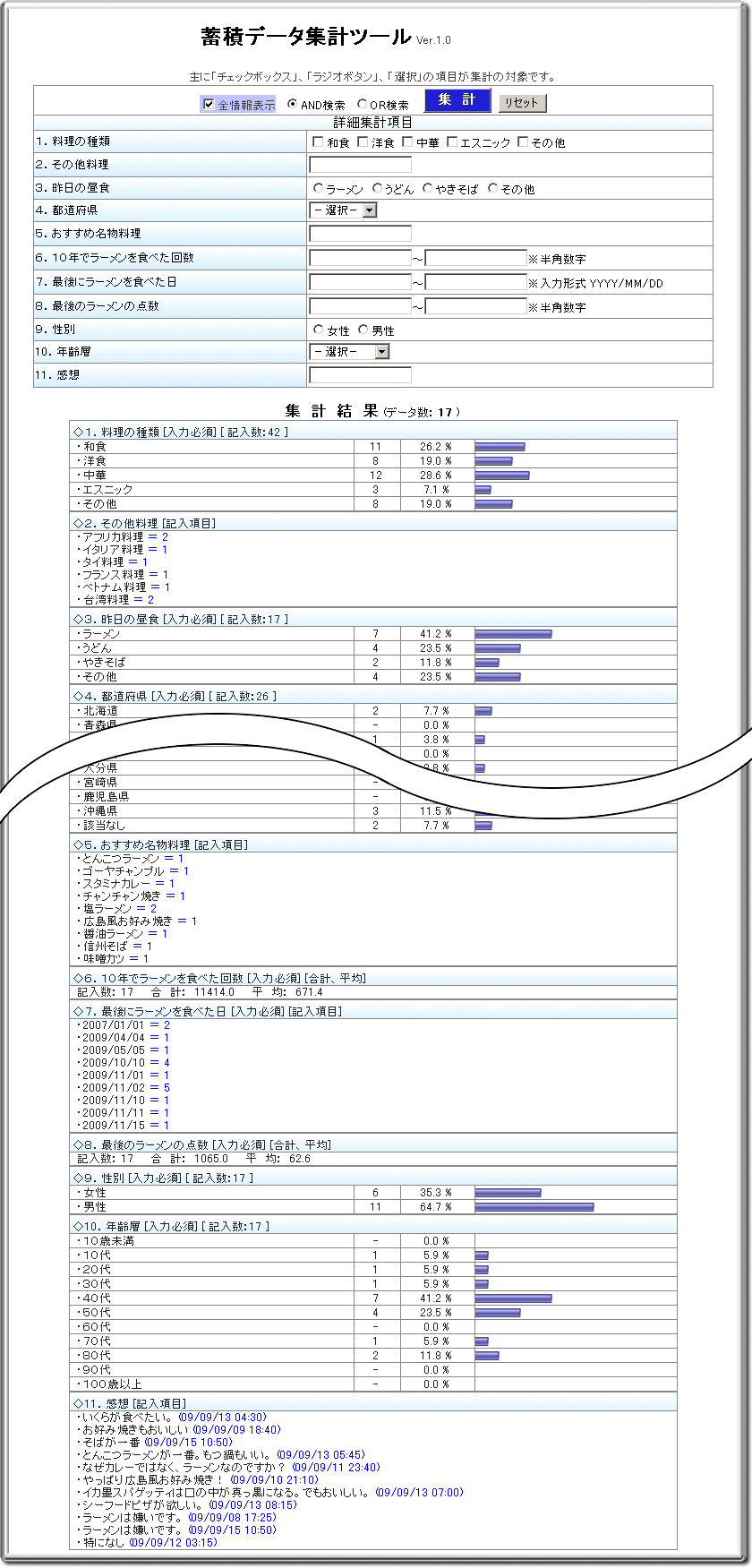This screenshot has height=1568, width=752.
Task: Select その他 for yesterday's lunch
Action: (x=492, y=188)
